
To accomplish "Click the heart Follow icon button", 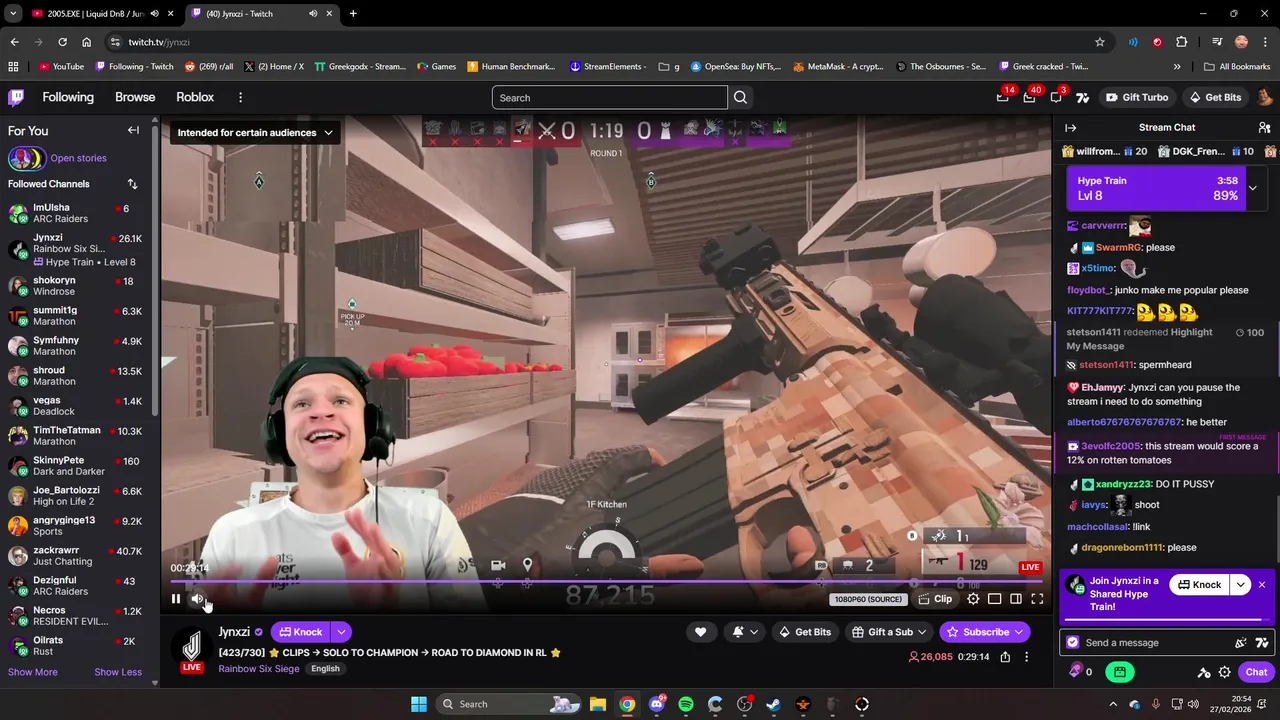I will [700, 632].
